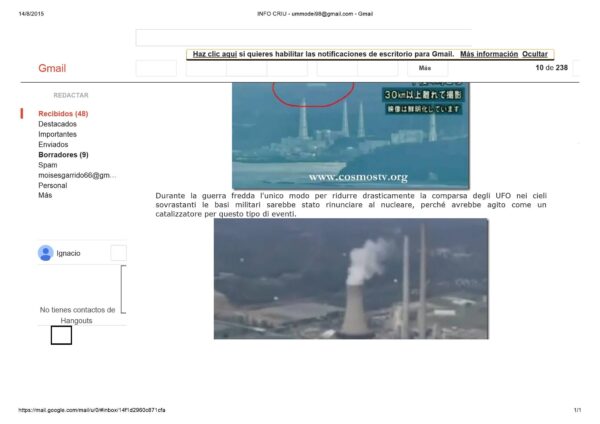The height and width of the screenshot is (424, 600).
Task: Open the Enviados folder
Action: click(x=53, y=145)
